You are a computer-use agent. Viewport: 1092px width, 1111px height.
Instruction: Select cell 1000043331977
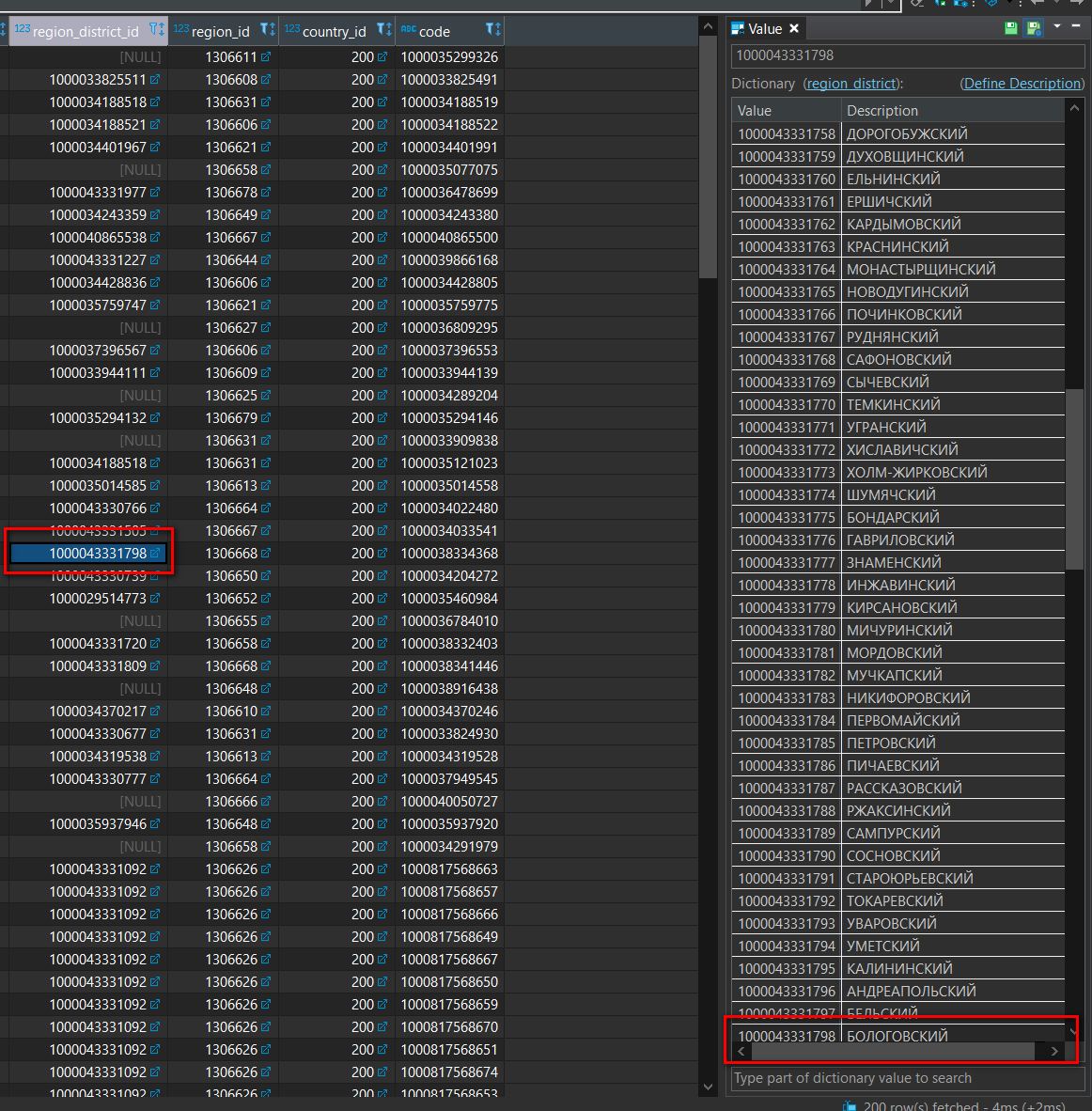pos(88,192)
